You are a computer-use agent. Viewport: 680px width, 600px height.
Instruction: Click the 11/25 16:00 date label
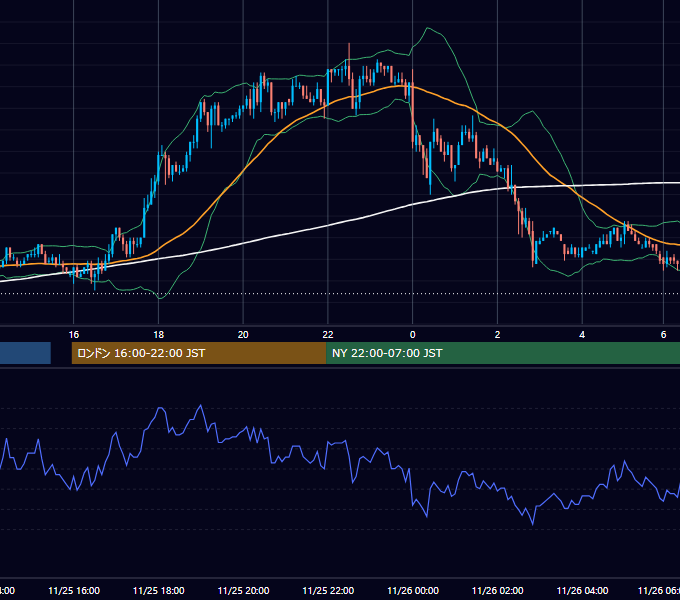click(74, 591)
